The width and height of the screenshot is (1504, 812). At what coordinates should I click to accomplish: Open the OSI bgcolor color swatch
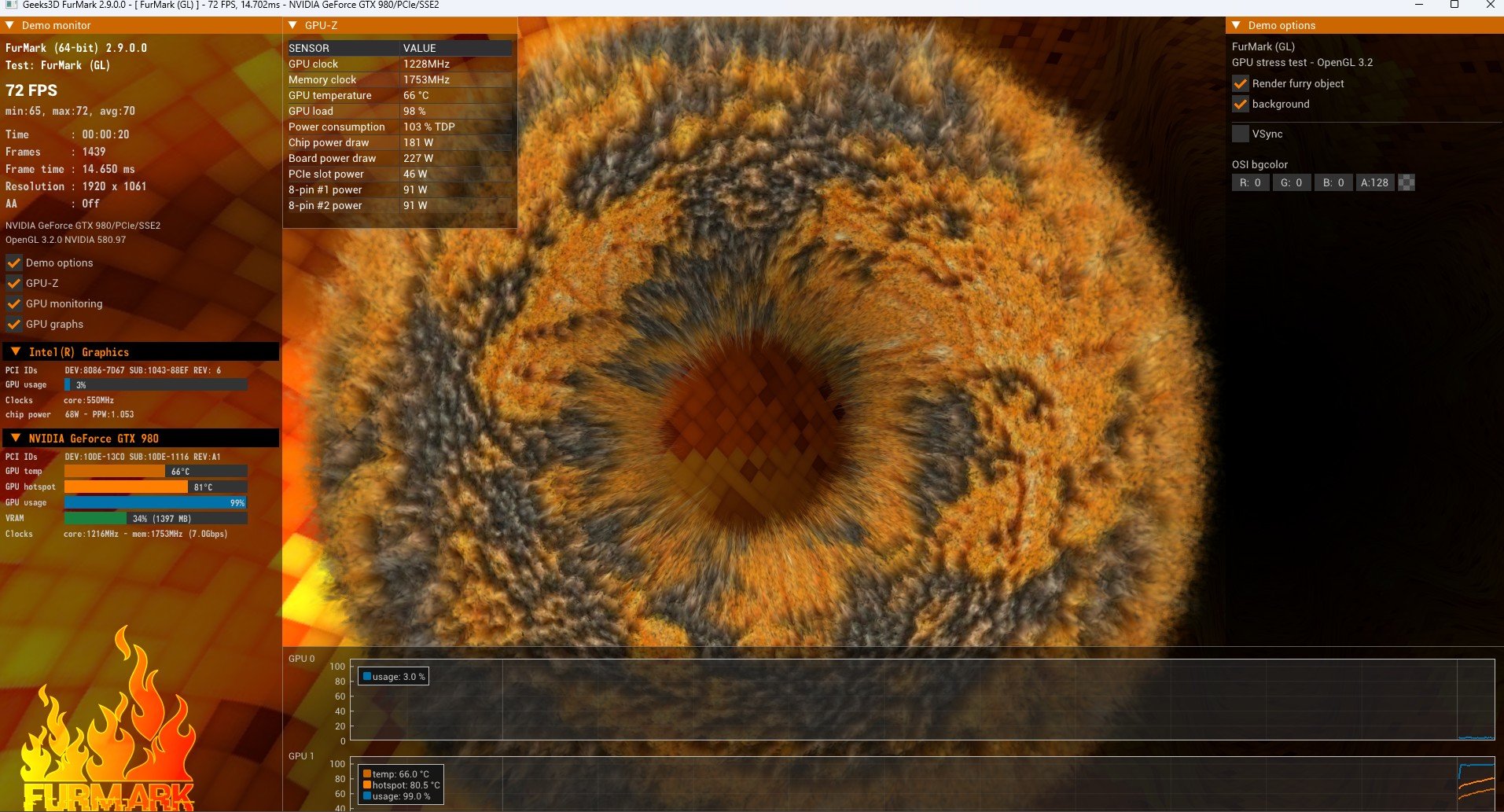[x=1407, y=182]
